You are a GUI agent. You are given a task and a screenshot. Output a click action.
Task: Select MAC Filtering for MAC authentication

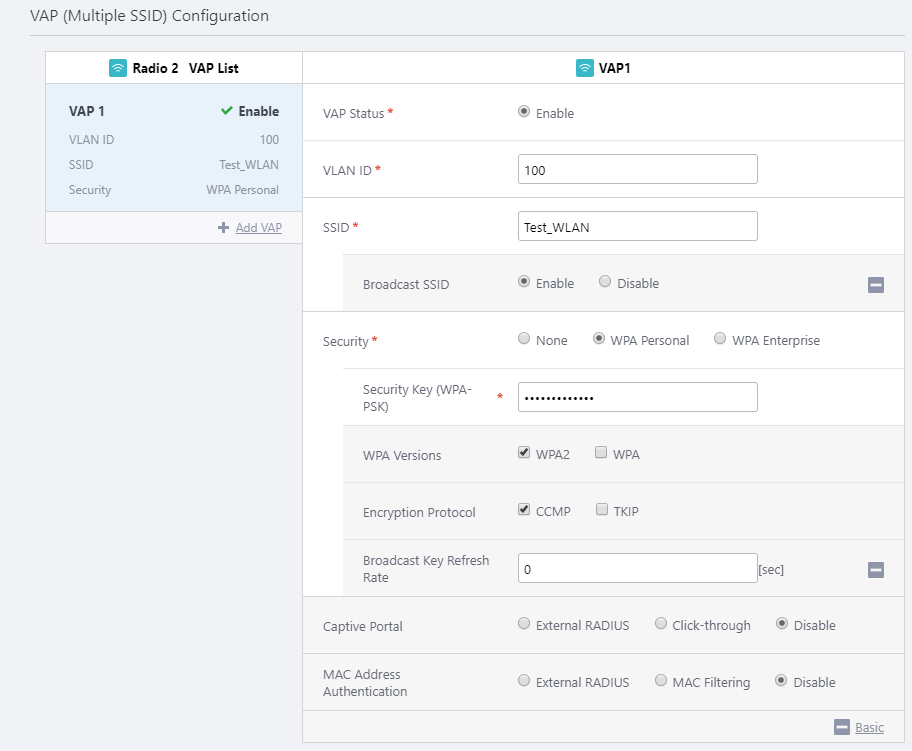661,682
